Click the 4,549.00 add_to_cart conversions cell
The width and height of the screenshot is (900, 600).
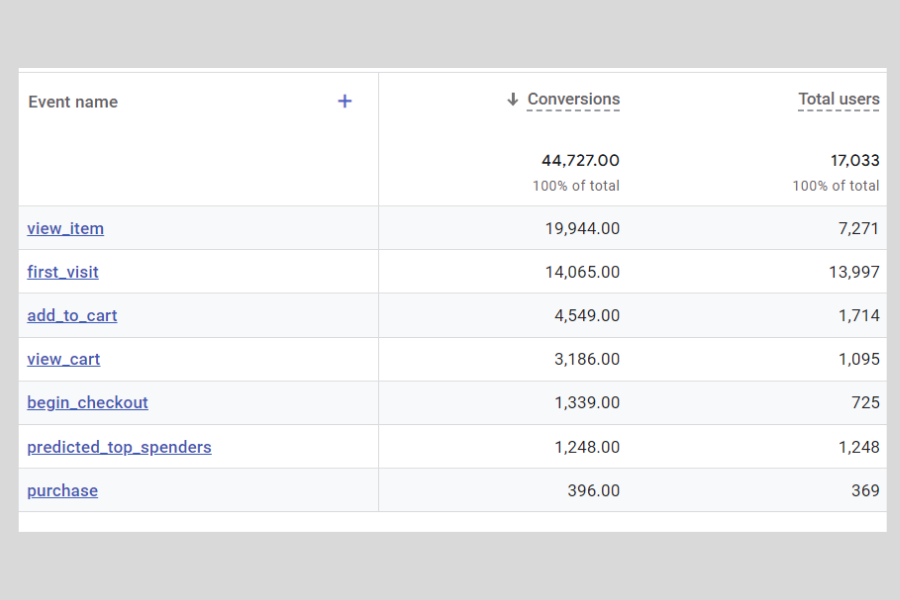click(x=586, y=315)
